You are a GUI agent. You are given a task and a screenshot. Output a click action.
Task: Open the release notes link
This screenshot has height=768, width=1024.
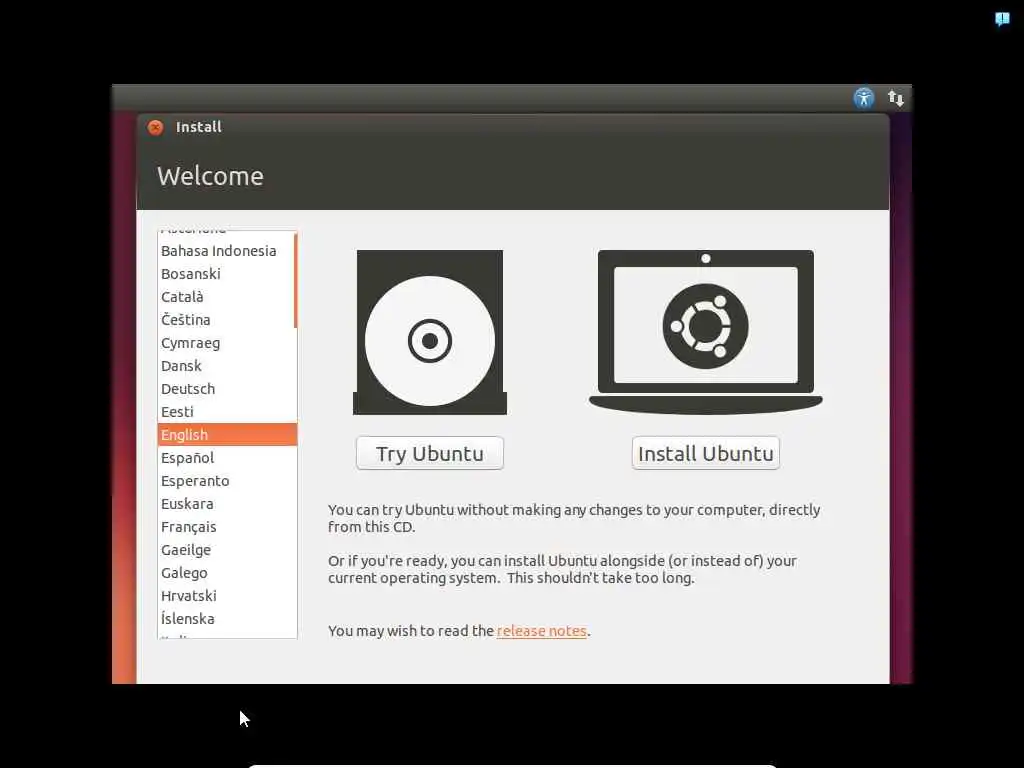tap(541, 631)
